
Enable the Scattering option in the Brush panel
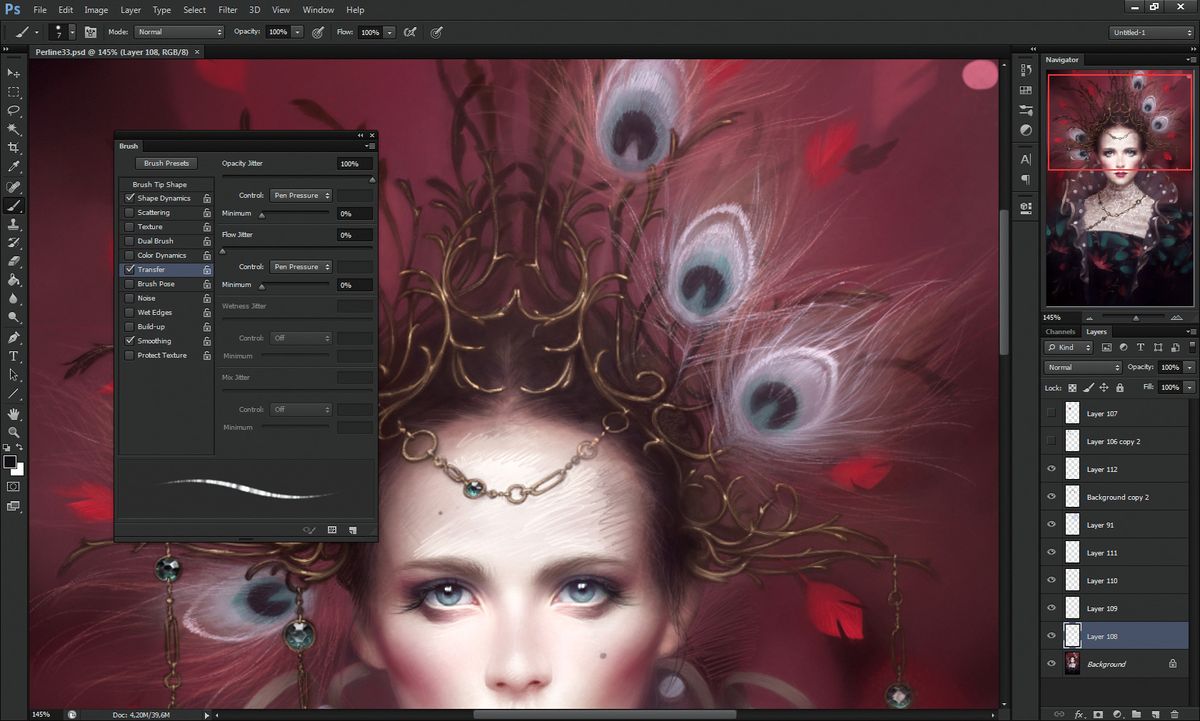point(130,212)
